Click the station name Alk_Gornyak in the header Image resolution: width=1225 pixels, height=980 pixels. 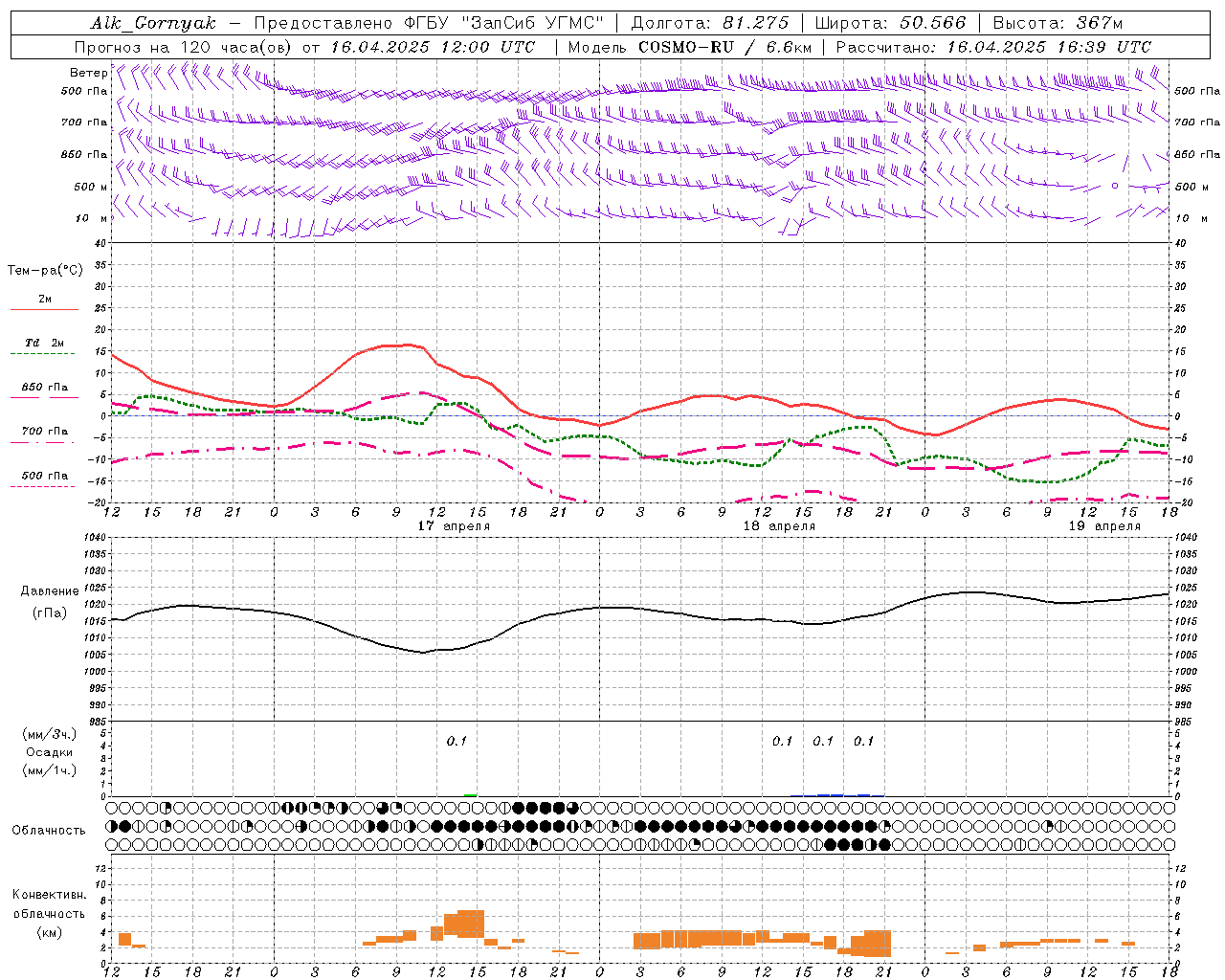pos(153,23)
